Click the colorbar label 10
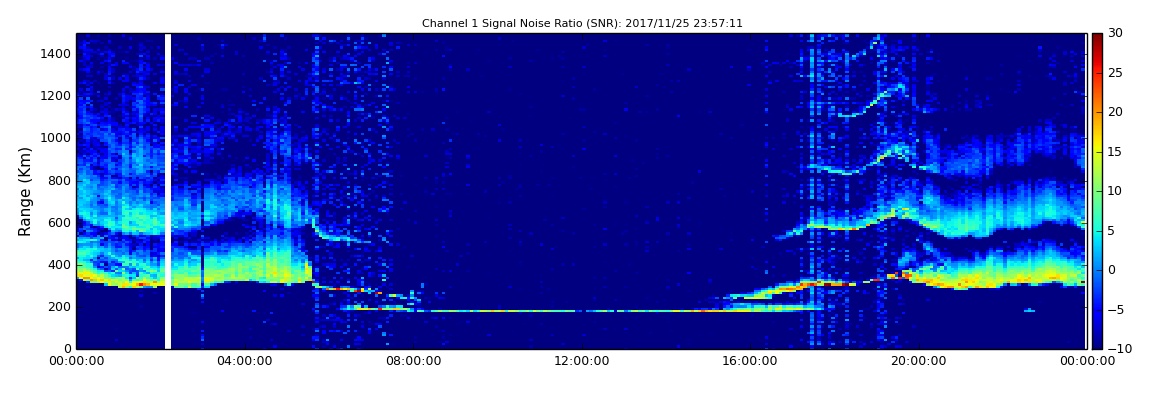1150x407 pixels. click(x=1116, y=191)
